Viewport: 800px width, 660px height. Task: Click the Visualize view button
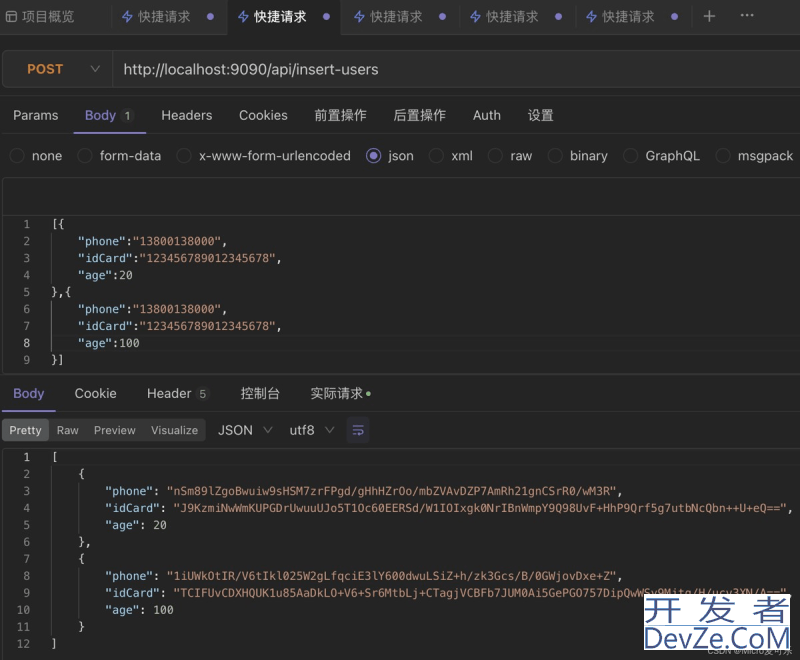[x=174, y=430]
